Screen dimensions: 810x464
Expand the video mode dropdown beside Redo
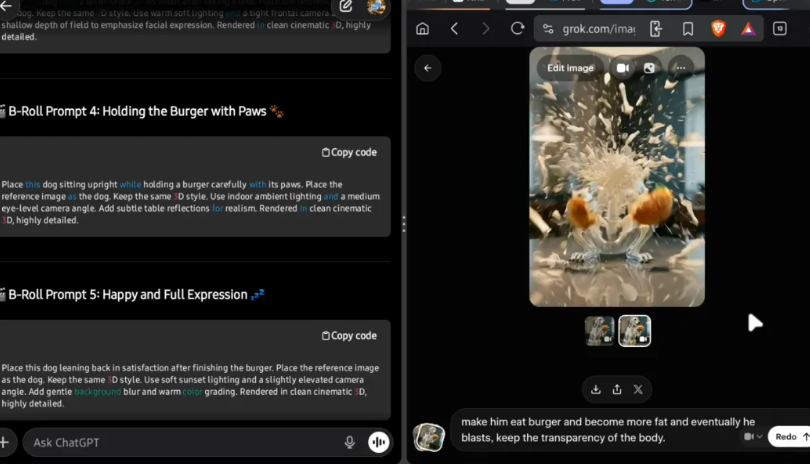[x=753, y=437]
